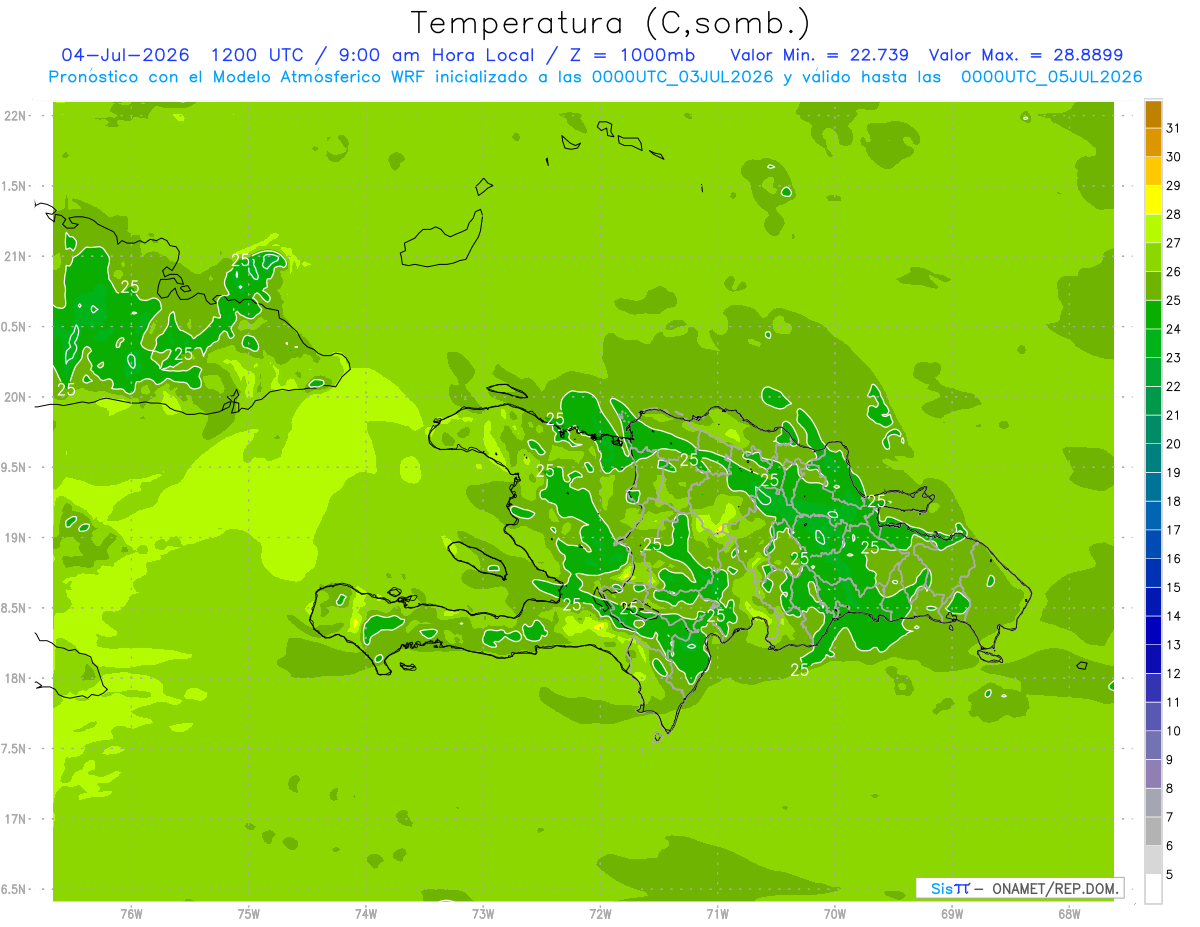Click the legend value 16
The image size is (1200, 927).
[x=1174, y=559]
